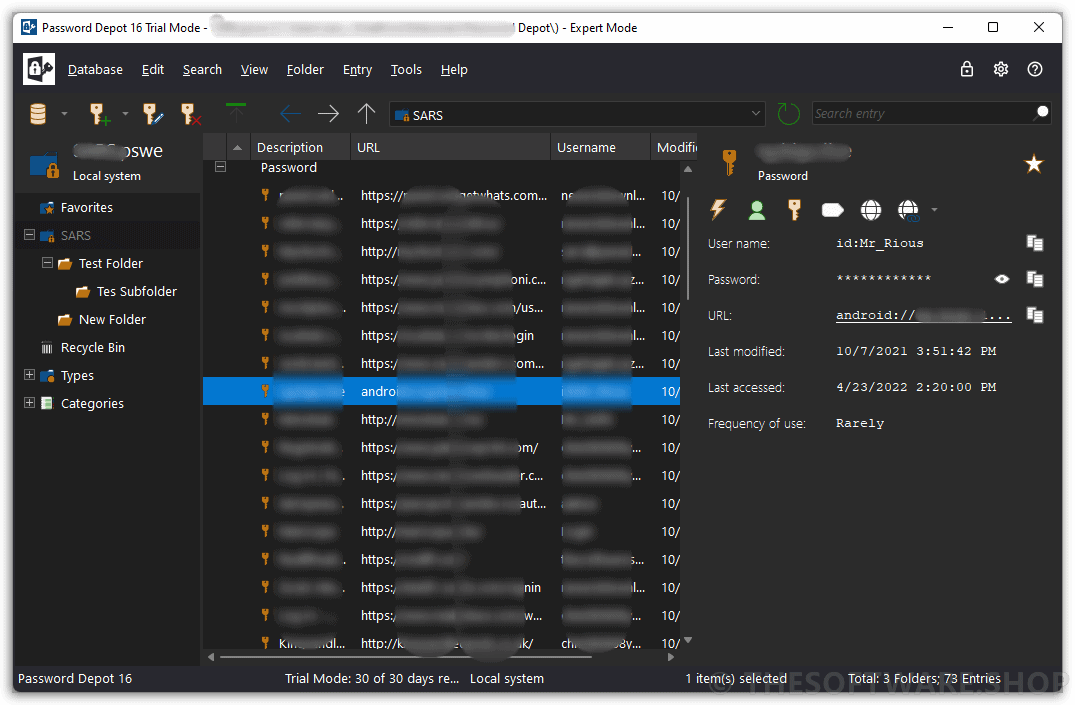The height and width of the screenshot is (705, 1075).
Task: Open the SARS folder path dropdown
Action: point(755,113)
